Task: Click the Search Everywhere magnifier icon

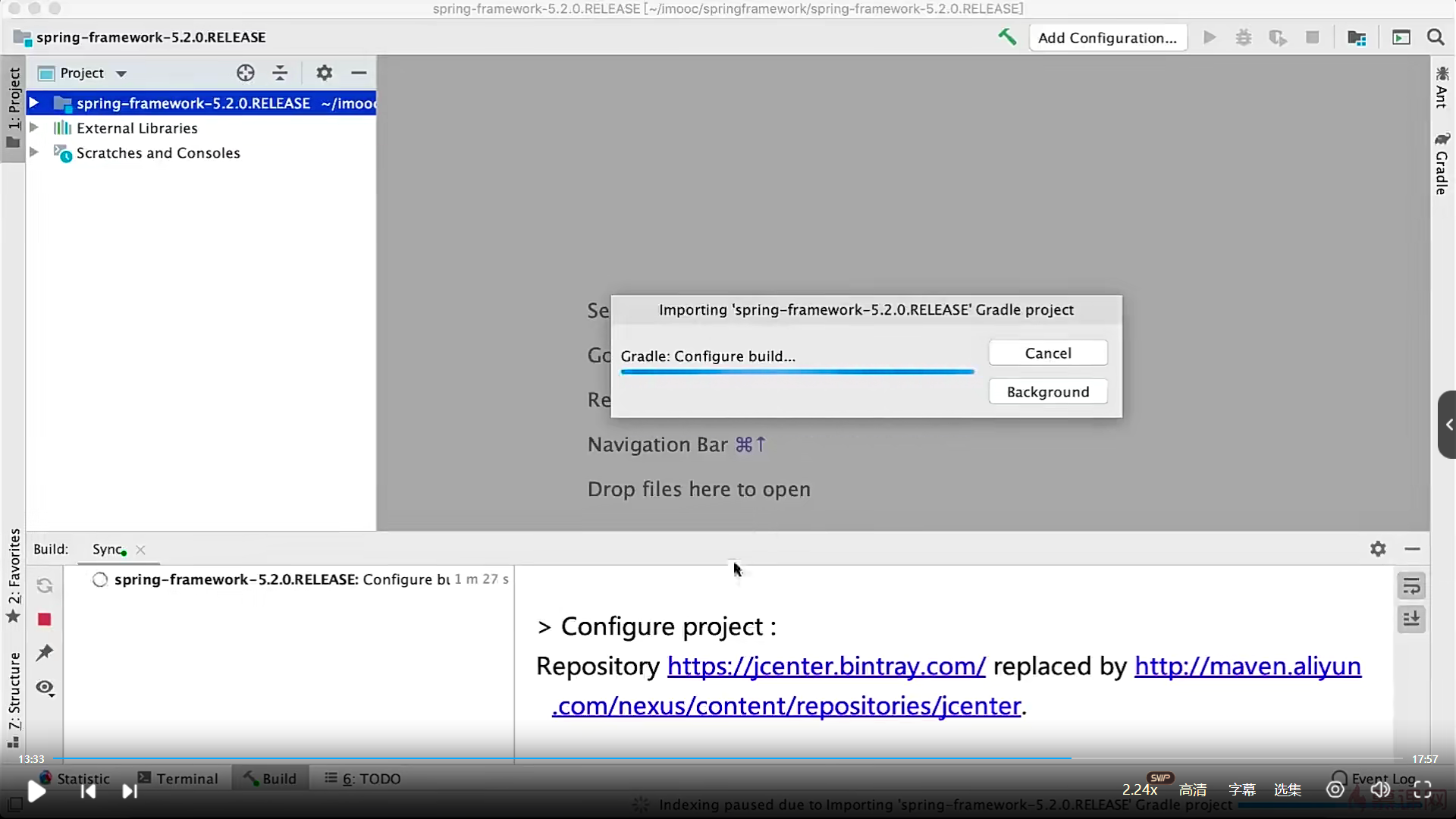Action: pyautogui.click(x=1436, y=37)
